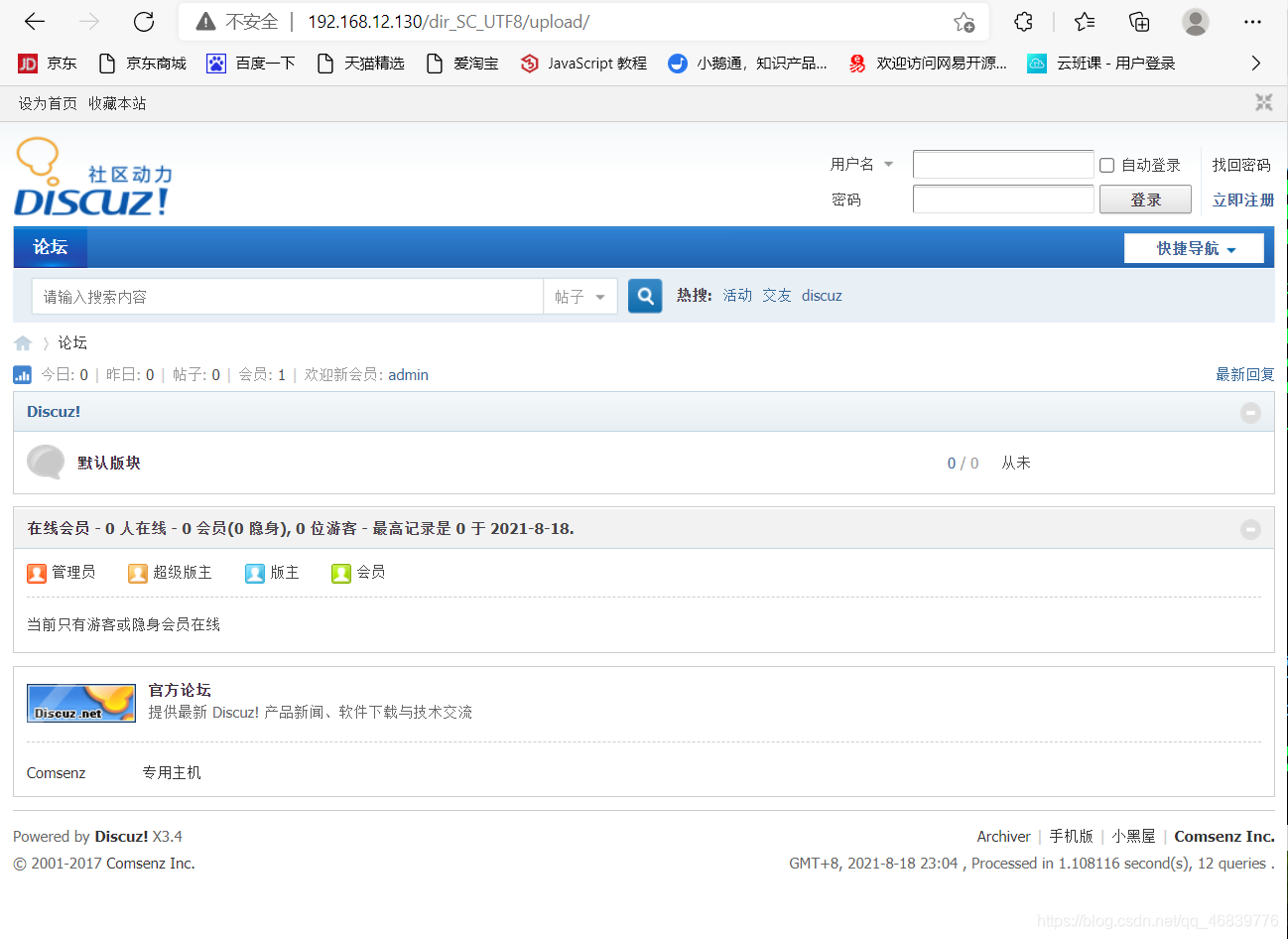The height and width of the screenshot is (939, 1288).
Task: Click the breadcrumb home icon
Action: click(23, 343)
